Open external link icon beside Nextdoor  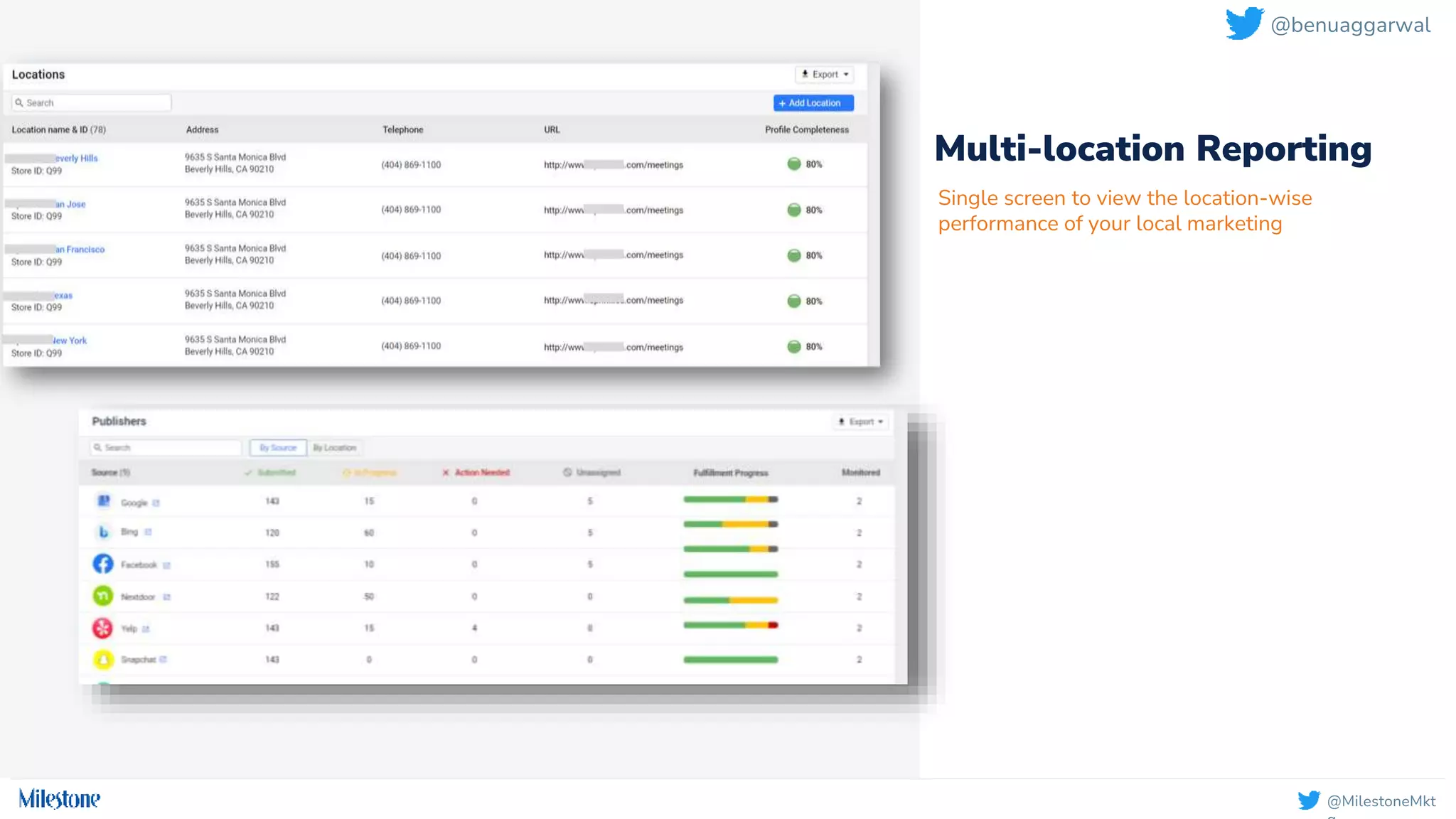click(x=166, y=597)
